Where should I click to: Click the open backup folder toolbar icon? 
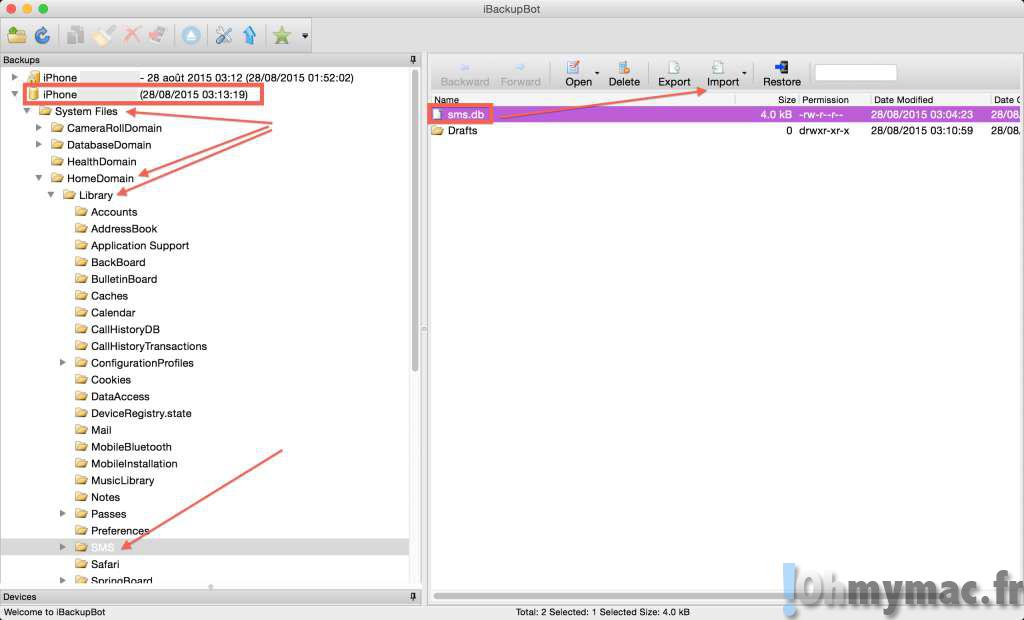pyautogui.click(x=16, y=35)
